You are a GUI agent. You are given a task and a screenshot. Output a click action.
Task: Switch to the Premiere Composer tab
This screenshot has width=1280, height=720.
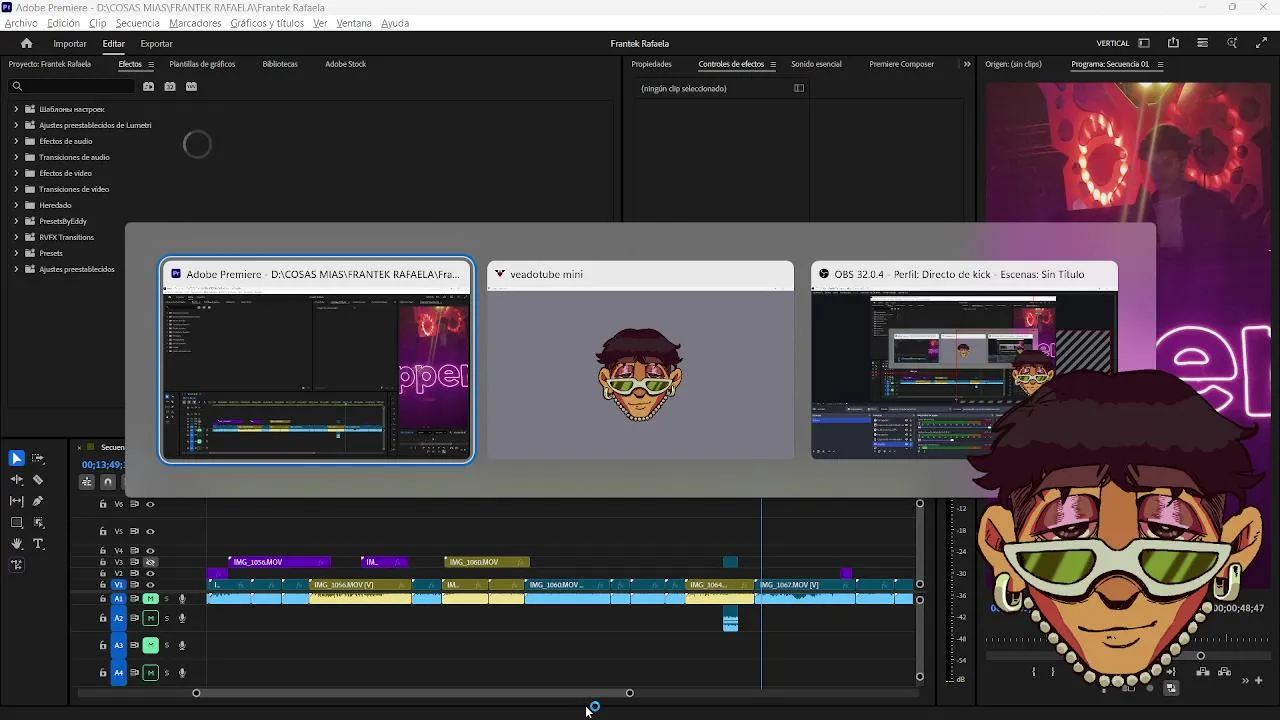[x=901, y=64]
